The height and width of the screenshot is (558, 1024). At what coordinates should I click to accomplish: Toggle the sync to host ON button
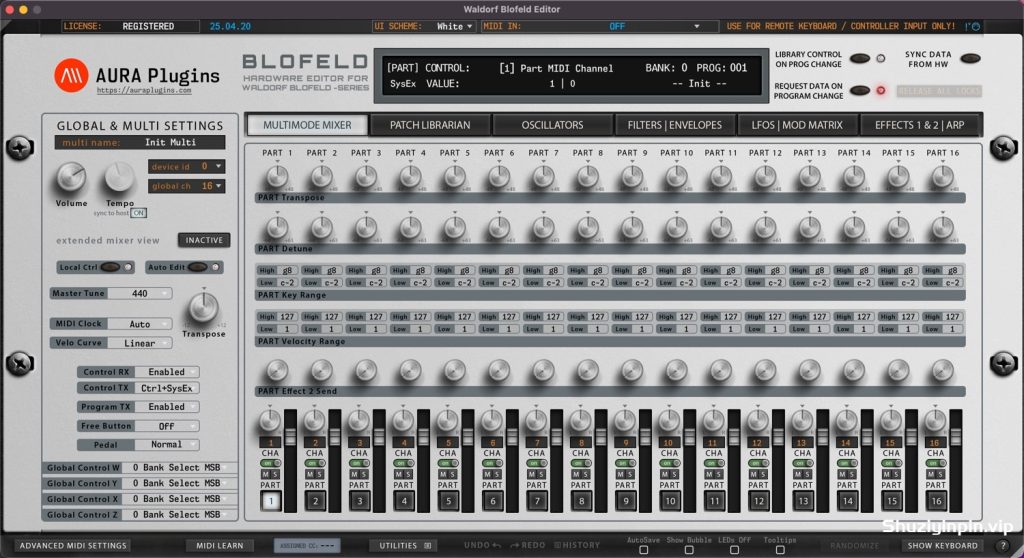coord(138,213)
